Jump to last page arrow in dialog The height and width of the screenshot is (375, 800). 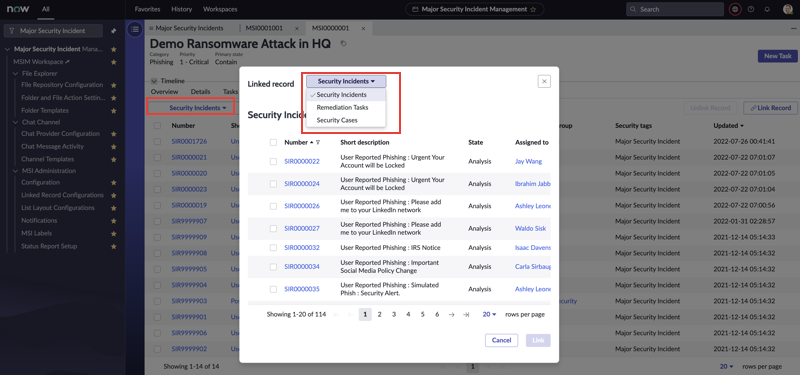tap(465, 315)
